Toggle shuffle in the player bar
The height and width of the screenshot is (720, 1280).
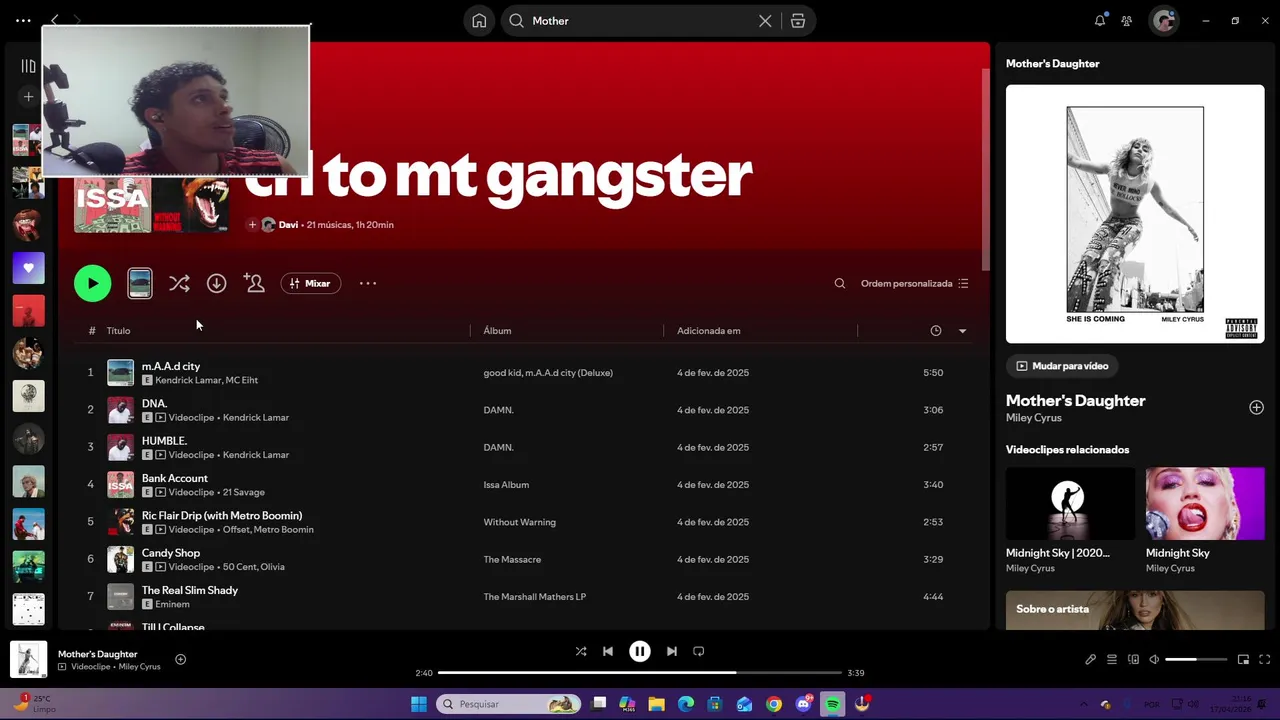click(581, 651)
